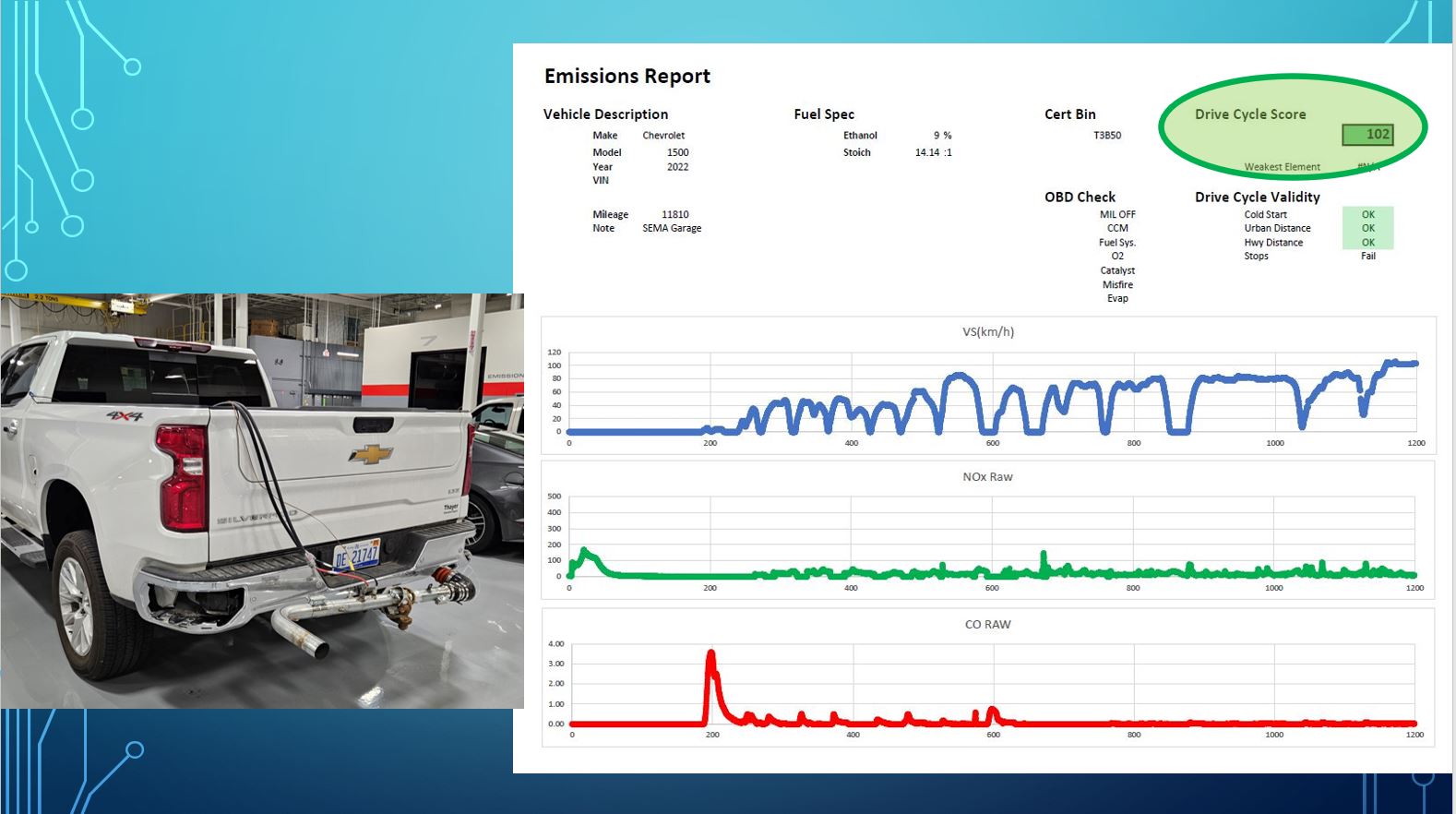The image size is (1456, 814).
Task: Click the Chevrolet bowtie emblem on the tailgate
Action: (370, 454)
